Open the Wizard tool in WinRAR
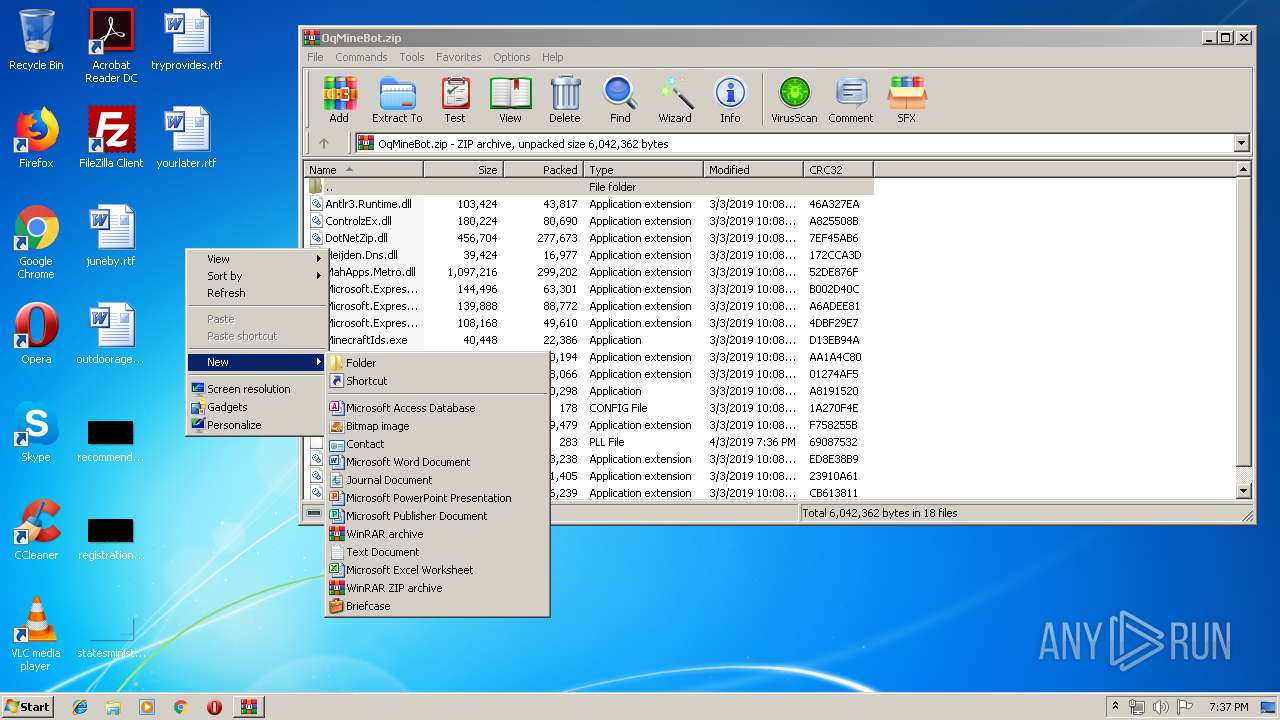The image size is (1280, 720). [x=675, y=100]
